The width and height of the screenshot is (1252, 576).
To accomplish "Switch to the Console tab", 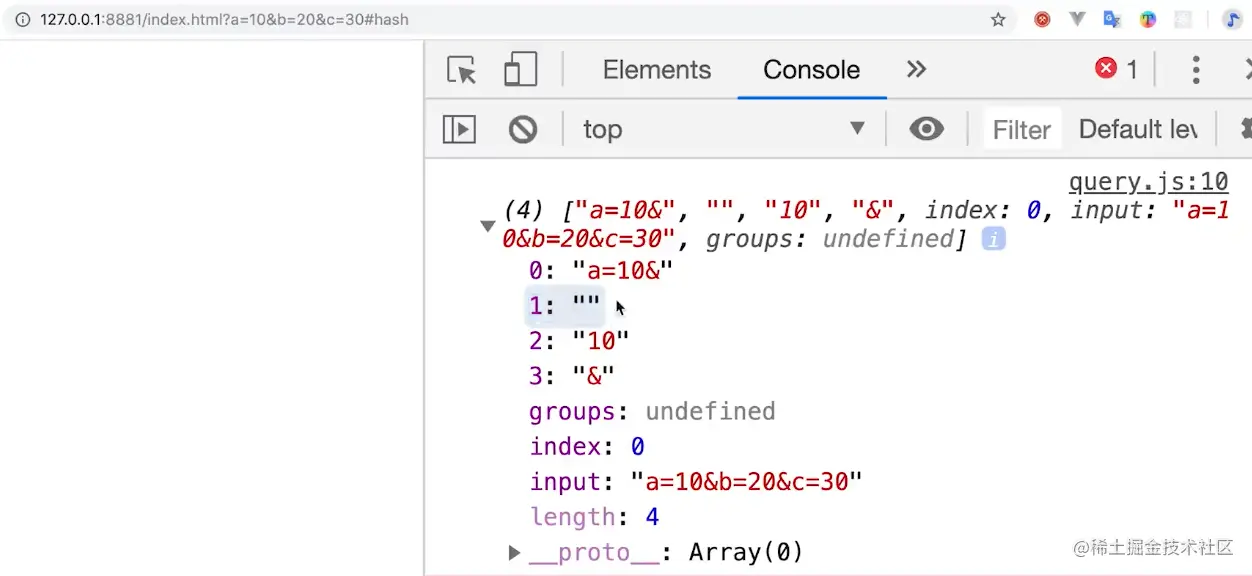I will (811, 70).
